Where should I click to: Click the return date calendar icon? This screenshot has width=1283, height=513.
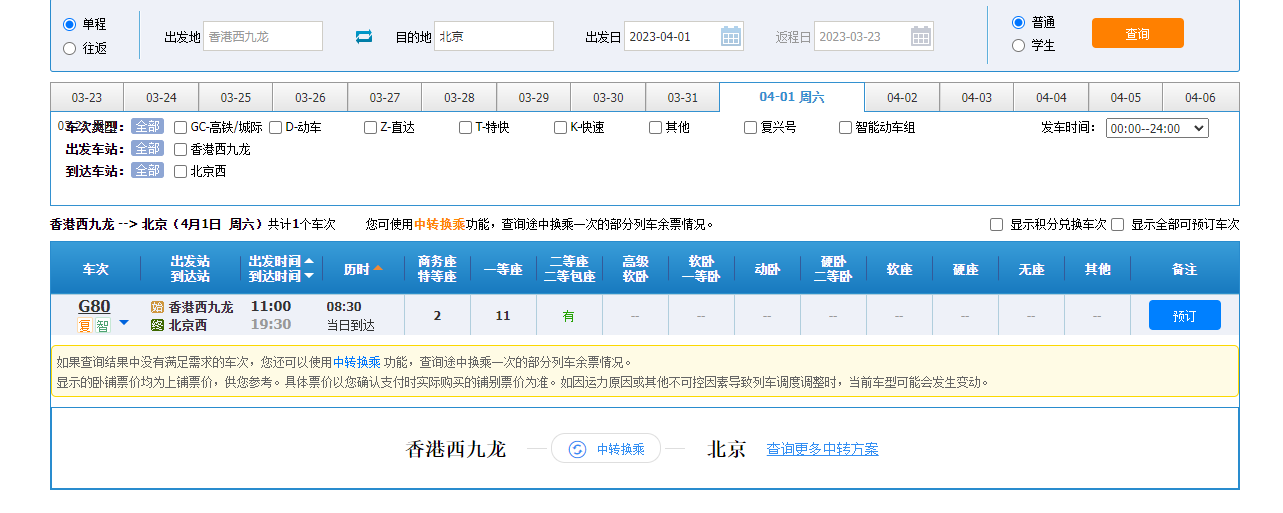(921, 37)
